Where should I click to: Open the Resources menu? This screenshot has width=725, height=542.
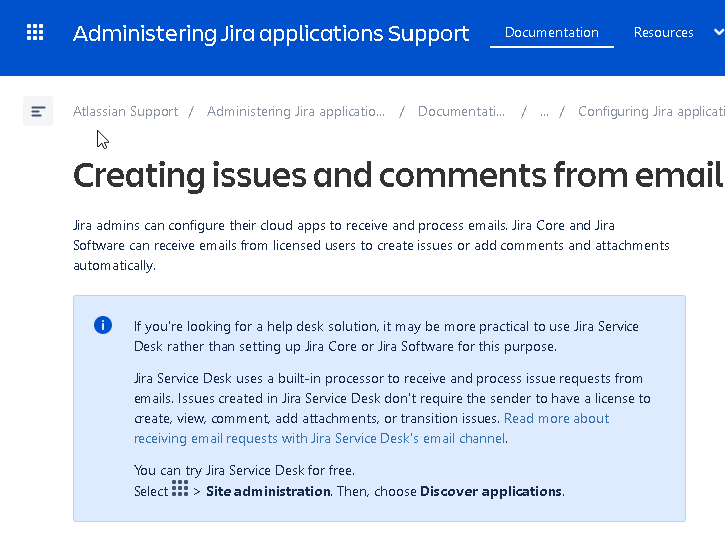click(664, 32)
